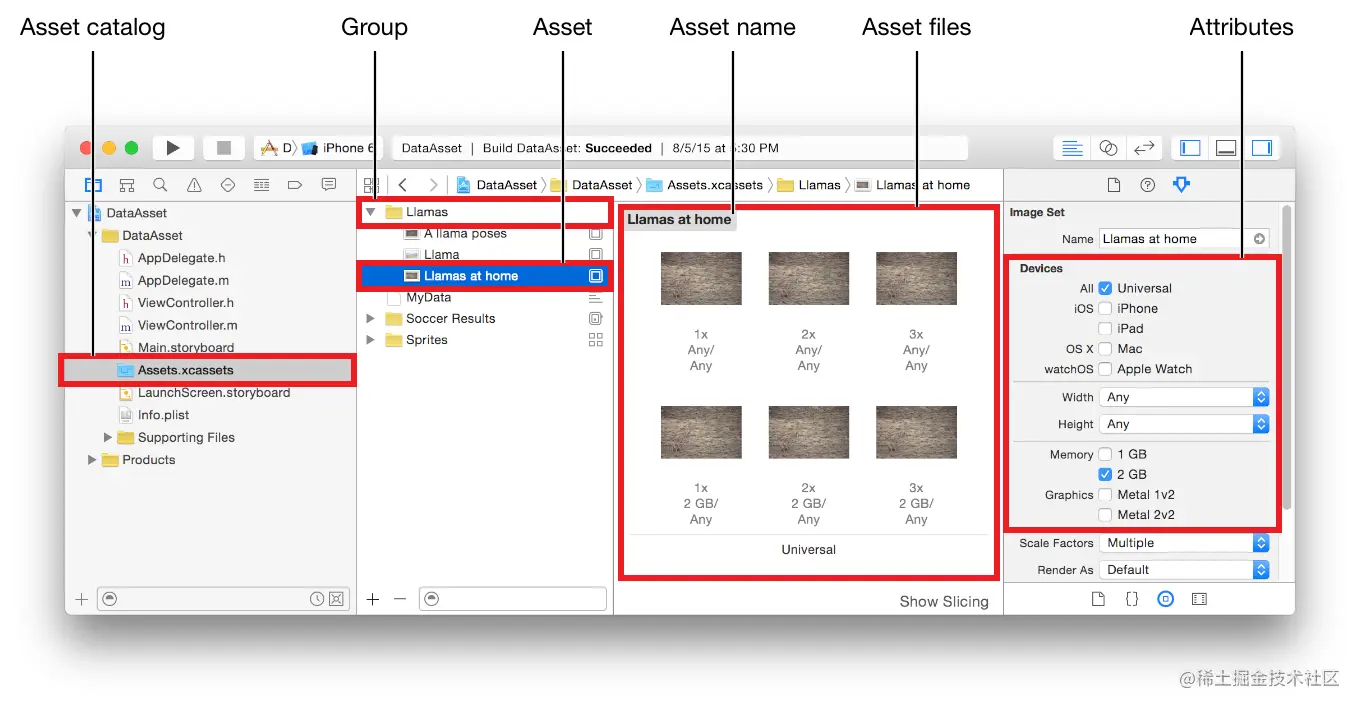Enable the Mac device checkbox
Viewport: 1360px width, 709px height.
tap(1105, 349)
